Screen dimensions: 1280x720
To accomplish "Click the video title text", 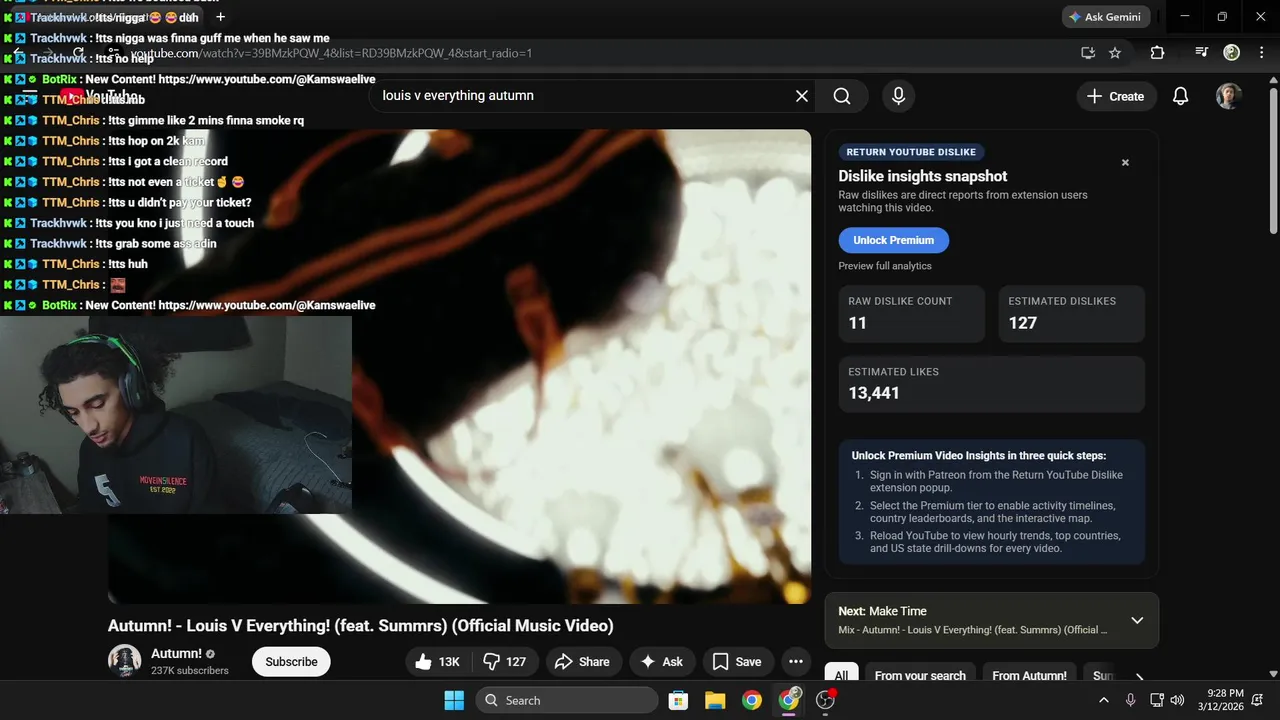I will [361, 626].
